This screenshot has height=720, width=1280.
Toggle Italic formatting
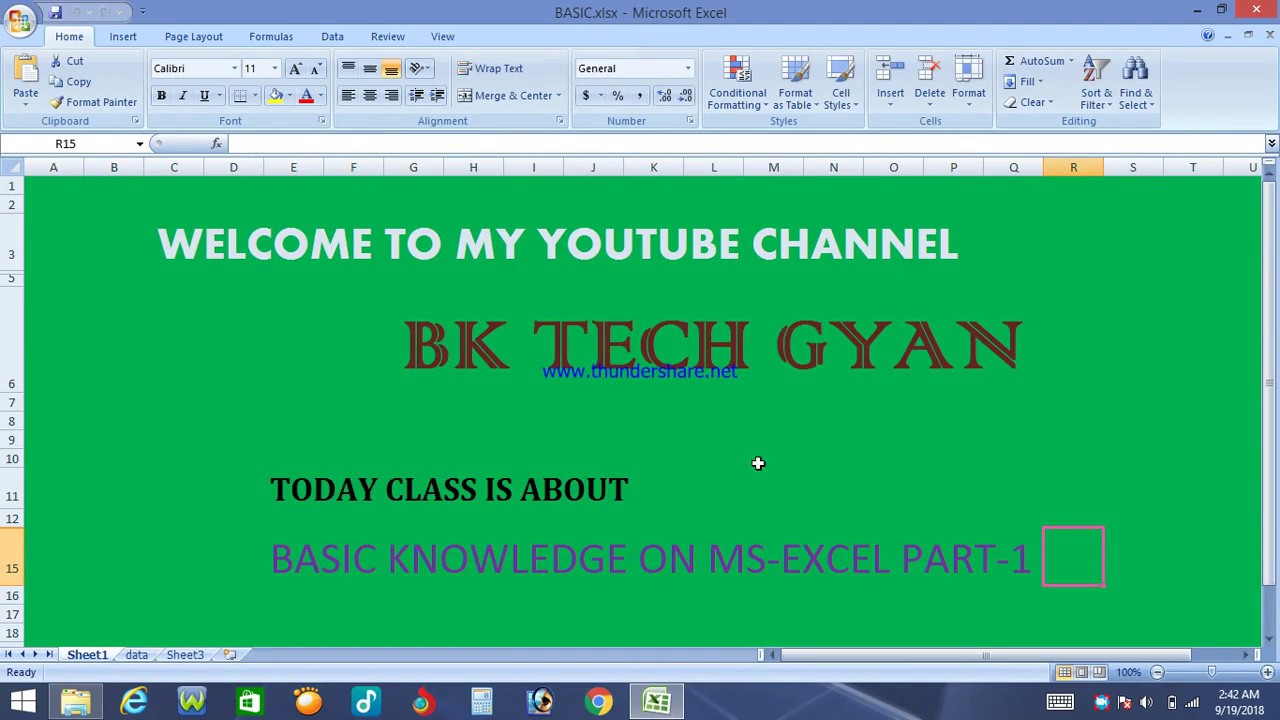coord(182,95)
